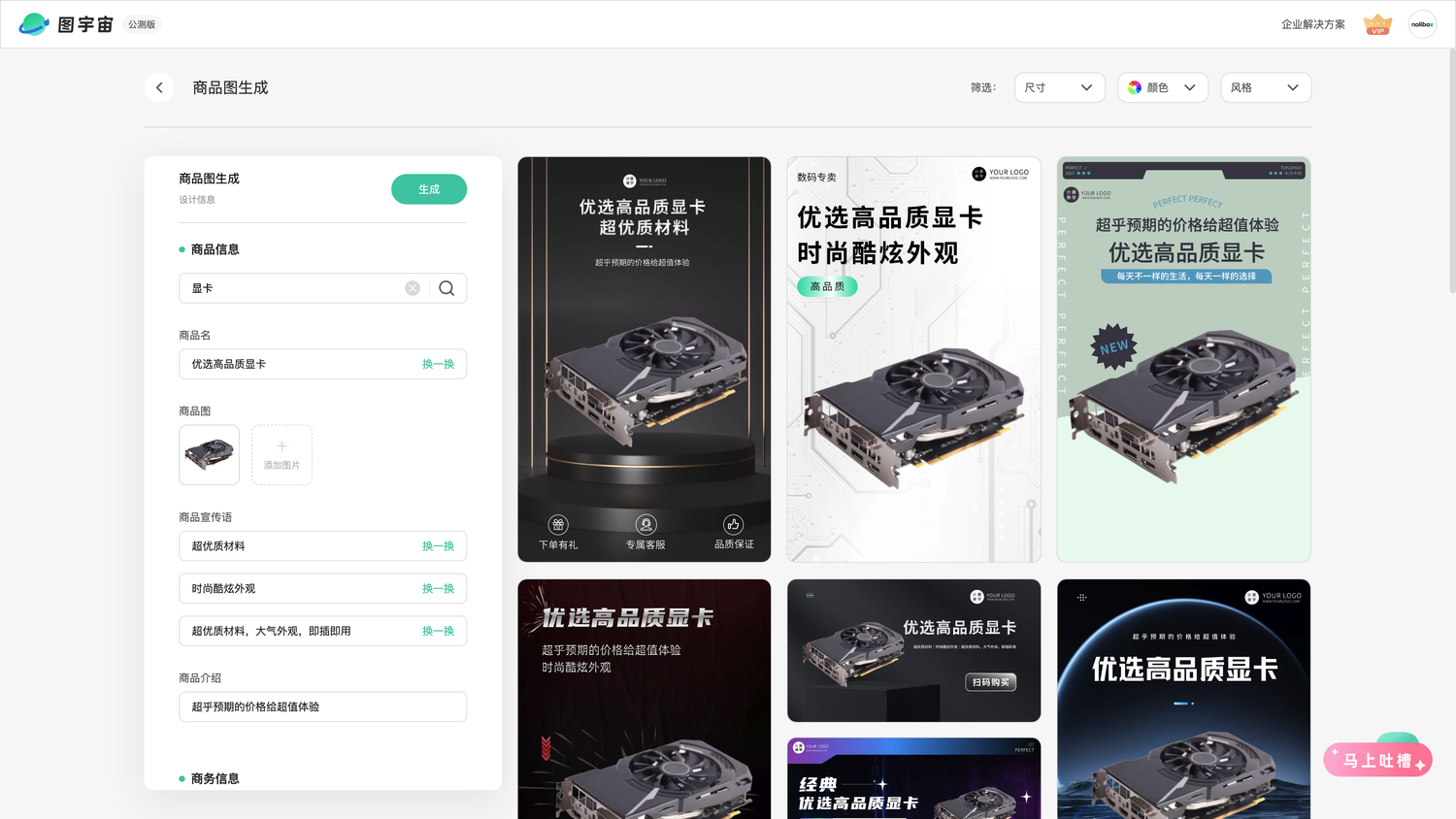Open dark pedestal template 优选高品质显卡 超优质材料
Screen dimensions: 1456x819
pos(645,359)
